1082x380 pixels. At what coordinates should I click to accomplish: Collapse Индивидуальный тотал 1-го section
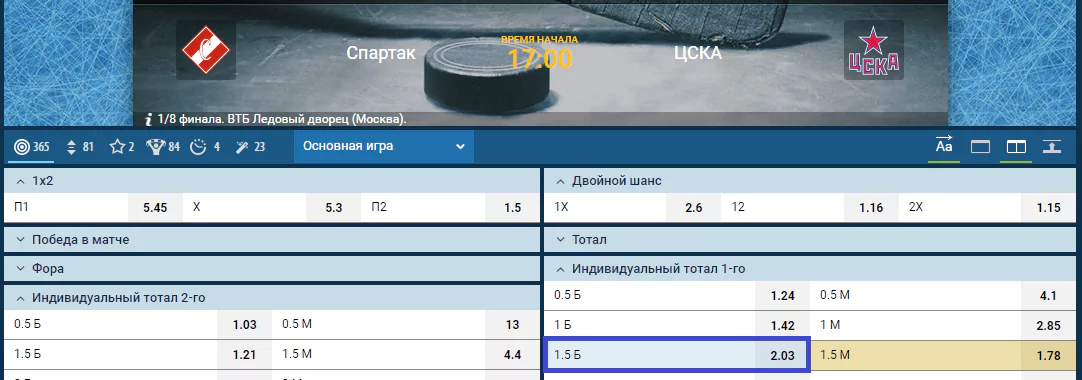(811, 269)
